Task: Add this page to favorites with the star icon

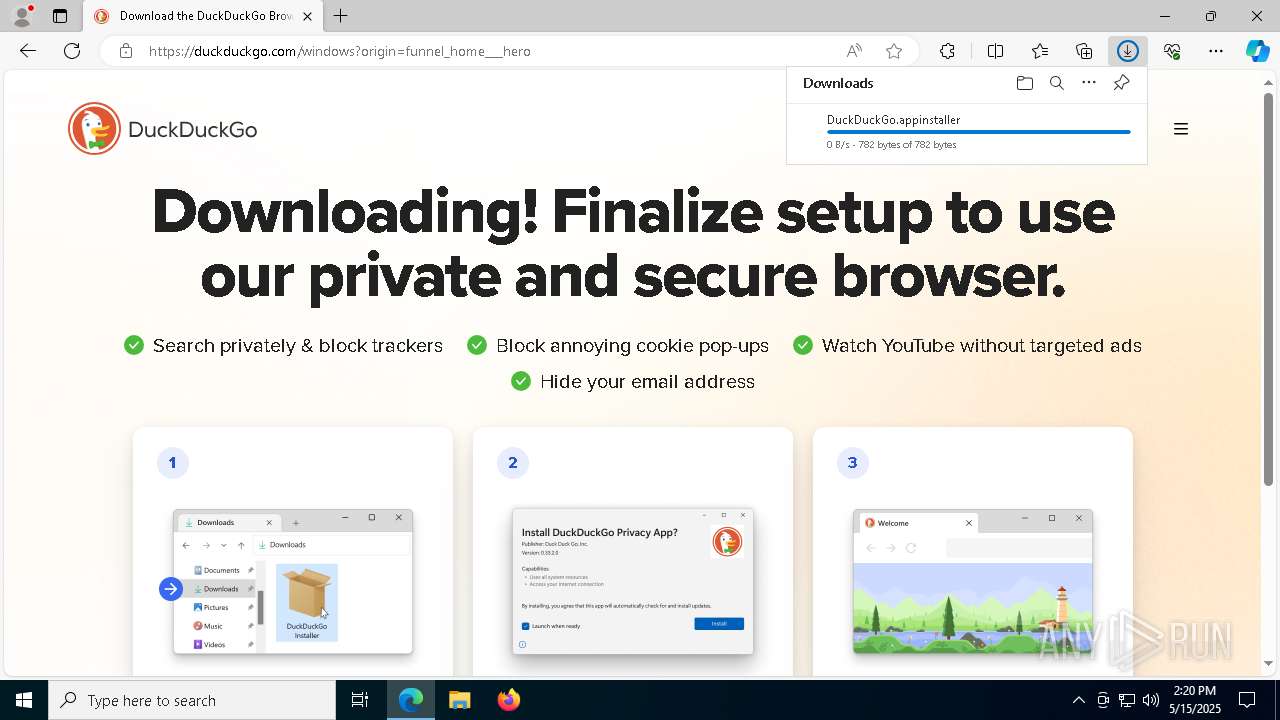Action: click(894, 51)
